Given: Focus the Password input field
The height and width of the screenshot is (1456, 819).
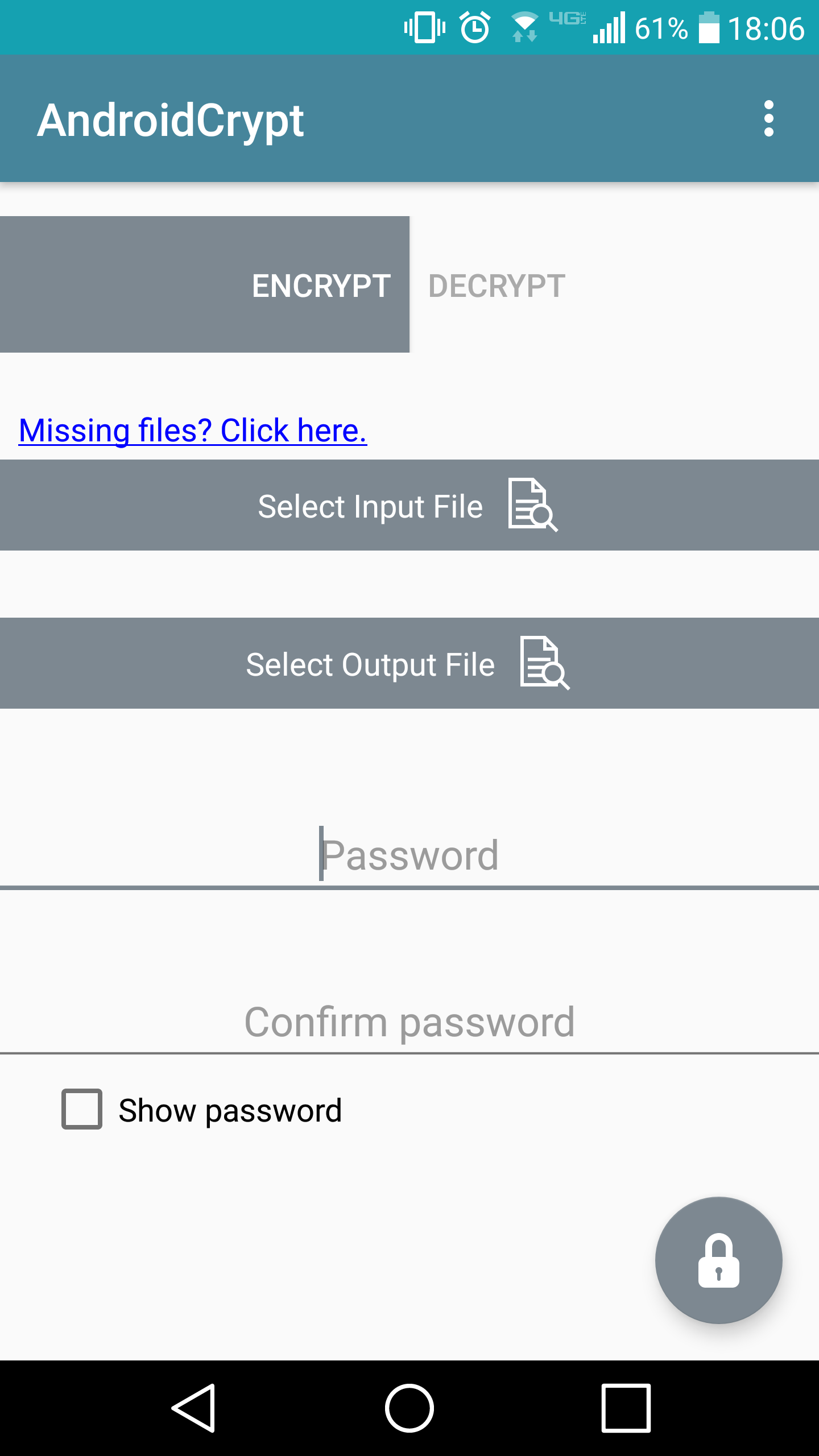Looking at the screenshot, I should coord(409,855).
